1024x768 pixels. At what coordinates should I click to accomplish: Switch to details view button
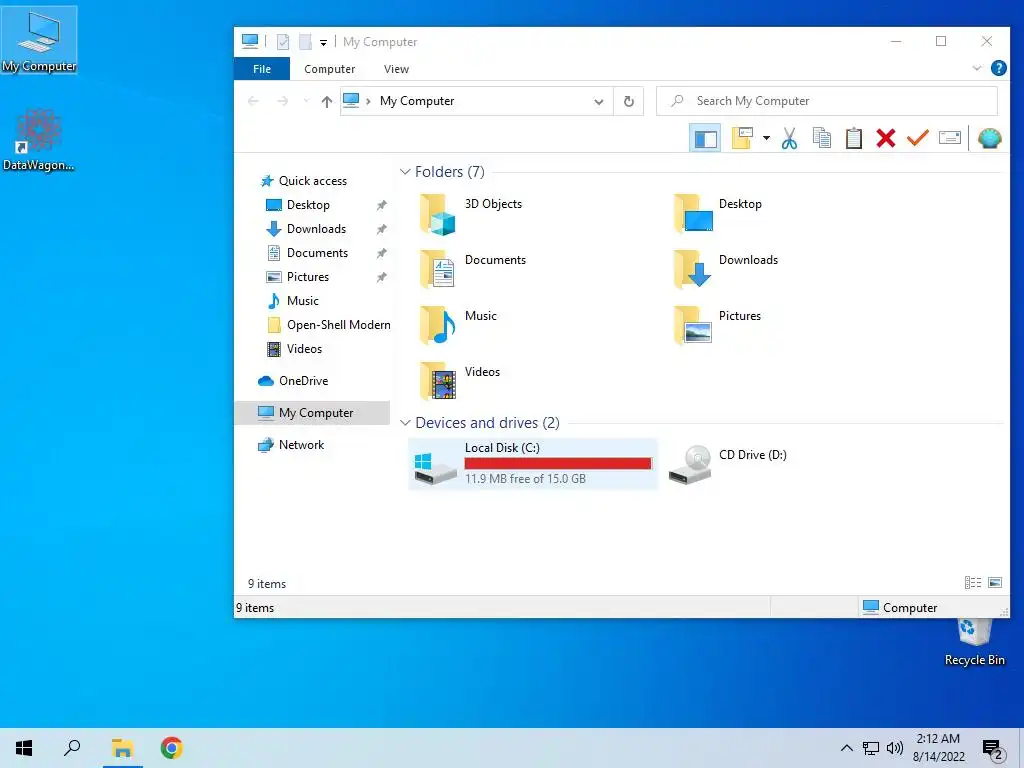point(972,583)
